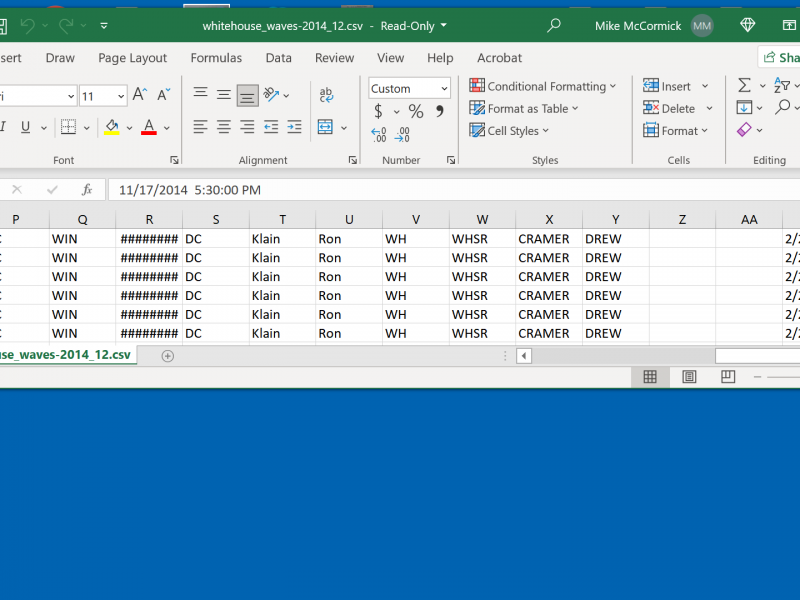The width and height of the screenshot is (800, 600).
Task: Click the Wrap Text icon
Action: (326, 96)
